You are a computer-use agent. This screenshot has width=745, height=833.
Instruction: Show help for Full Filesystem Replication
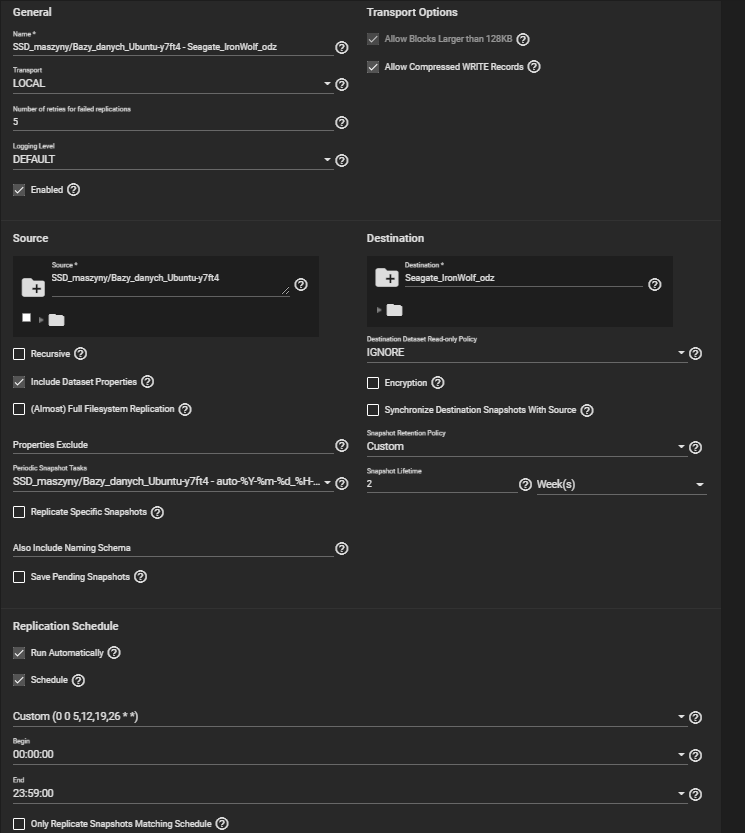(185, 410)
